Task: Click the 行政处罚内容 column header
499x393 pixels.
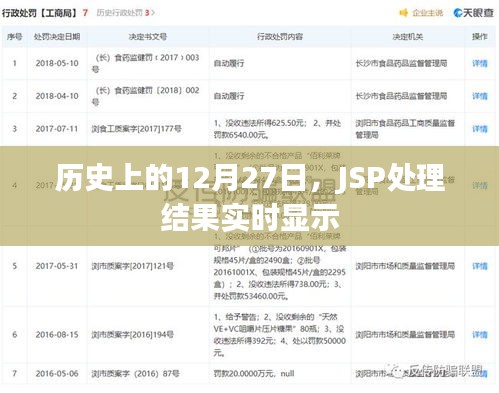Action: (x=280, y=37)
